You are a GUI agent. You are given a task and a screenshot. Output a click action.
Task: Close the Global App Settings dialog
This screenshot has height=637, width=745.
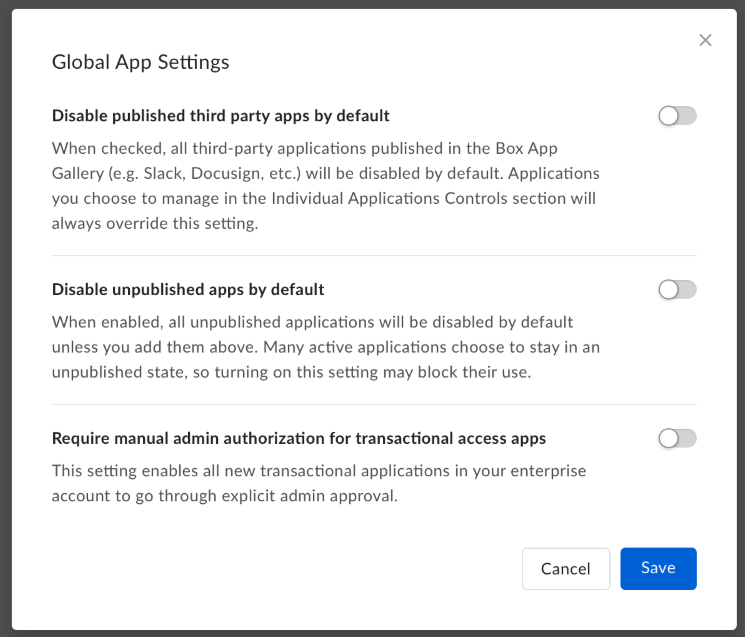pyautogui.click(x=705, y=40)
